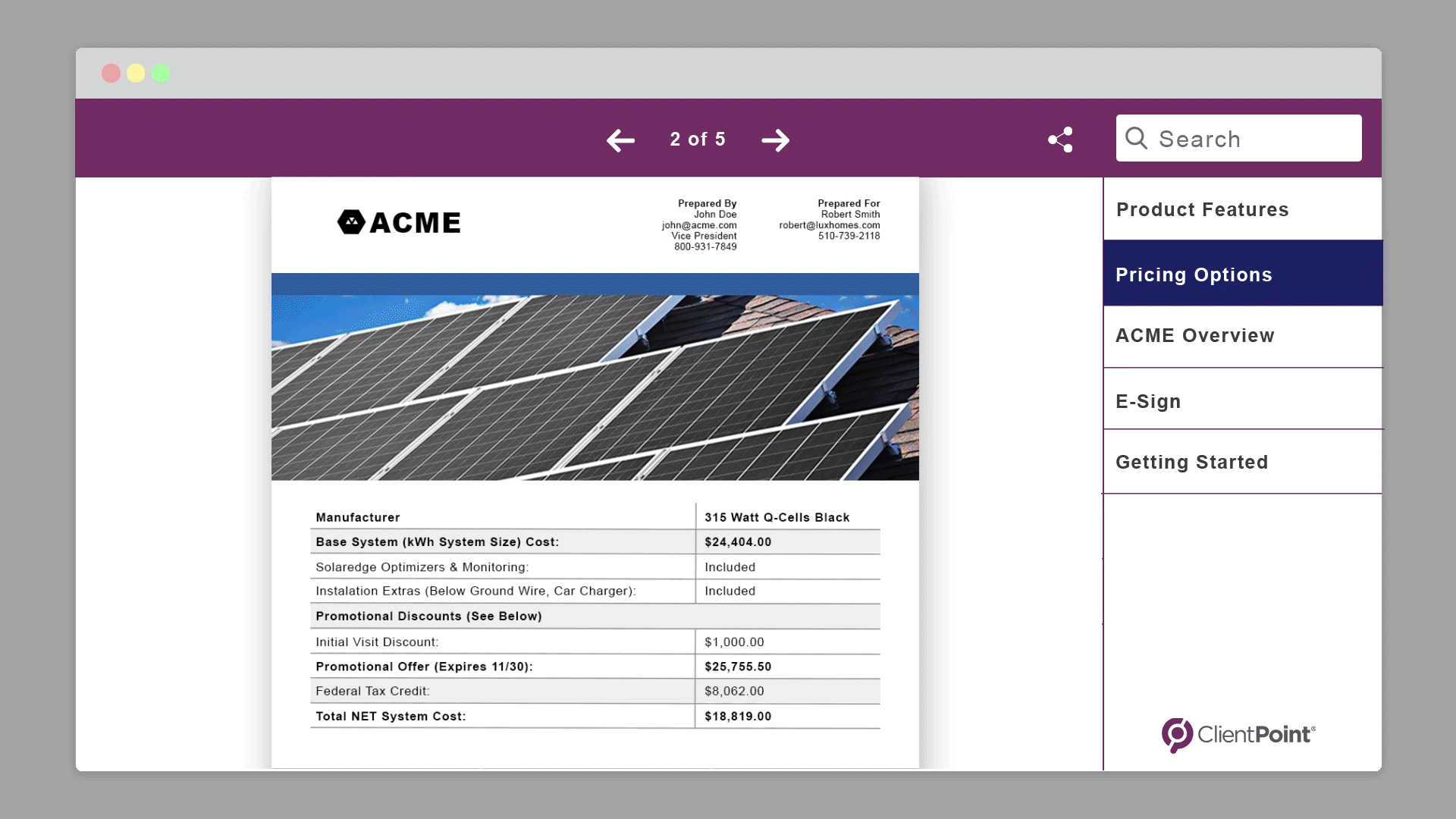Viewport: 1456px width, 819px height.
Task: Click the ClientPoint logo
Action: click(x=1238, y=734)
